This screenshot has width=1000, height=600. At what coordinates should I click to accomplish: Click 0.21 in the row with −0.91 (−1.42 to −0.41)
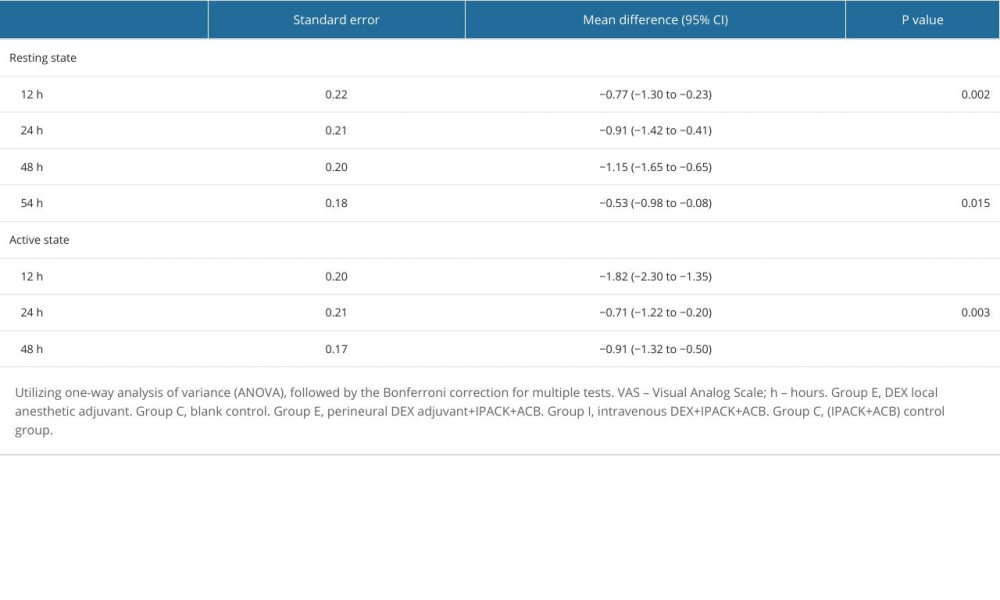tap(336, 131)
